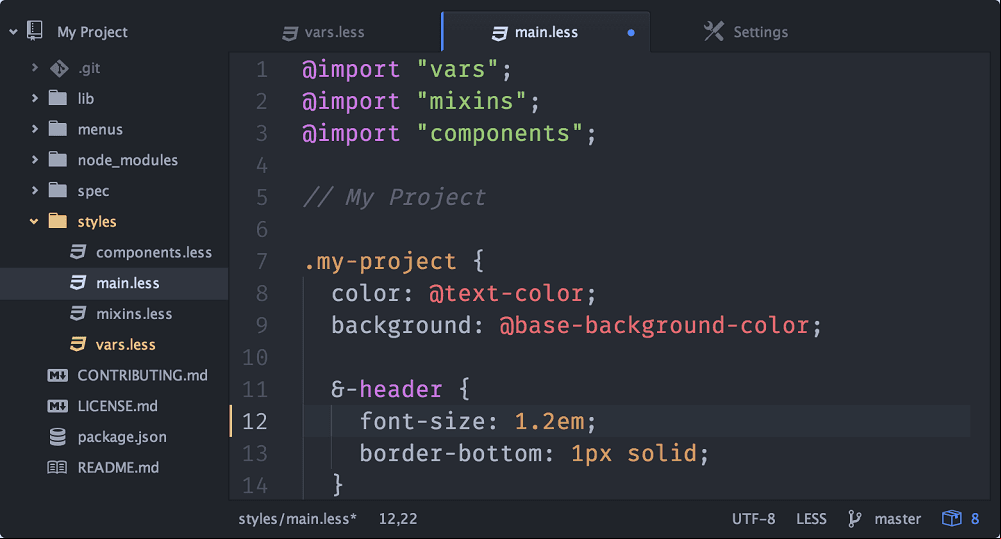Open package.json file
Screen dimensions: 1001x539
click(122, 437)
